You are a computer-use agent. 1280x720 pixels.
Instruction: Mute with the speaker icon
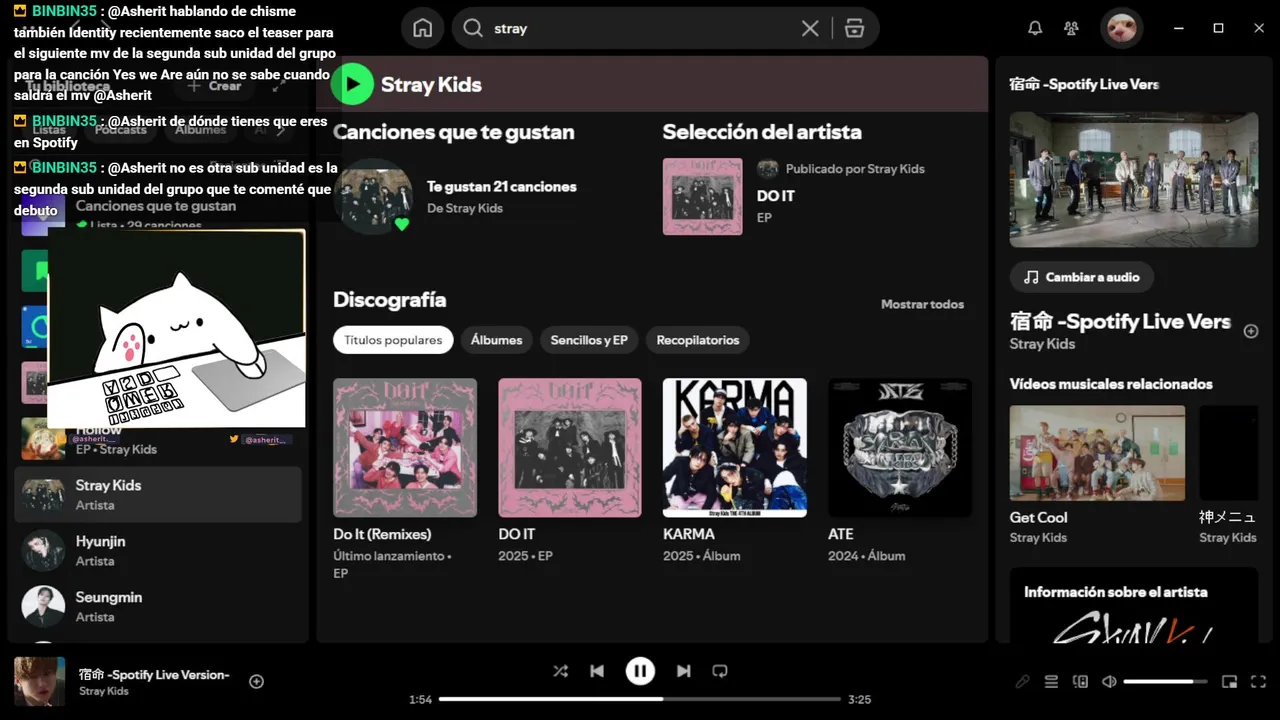tap(1109, 682)
